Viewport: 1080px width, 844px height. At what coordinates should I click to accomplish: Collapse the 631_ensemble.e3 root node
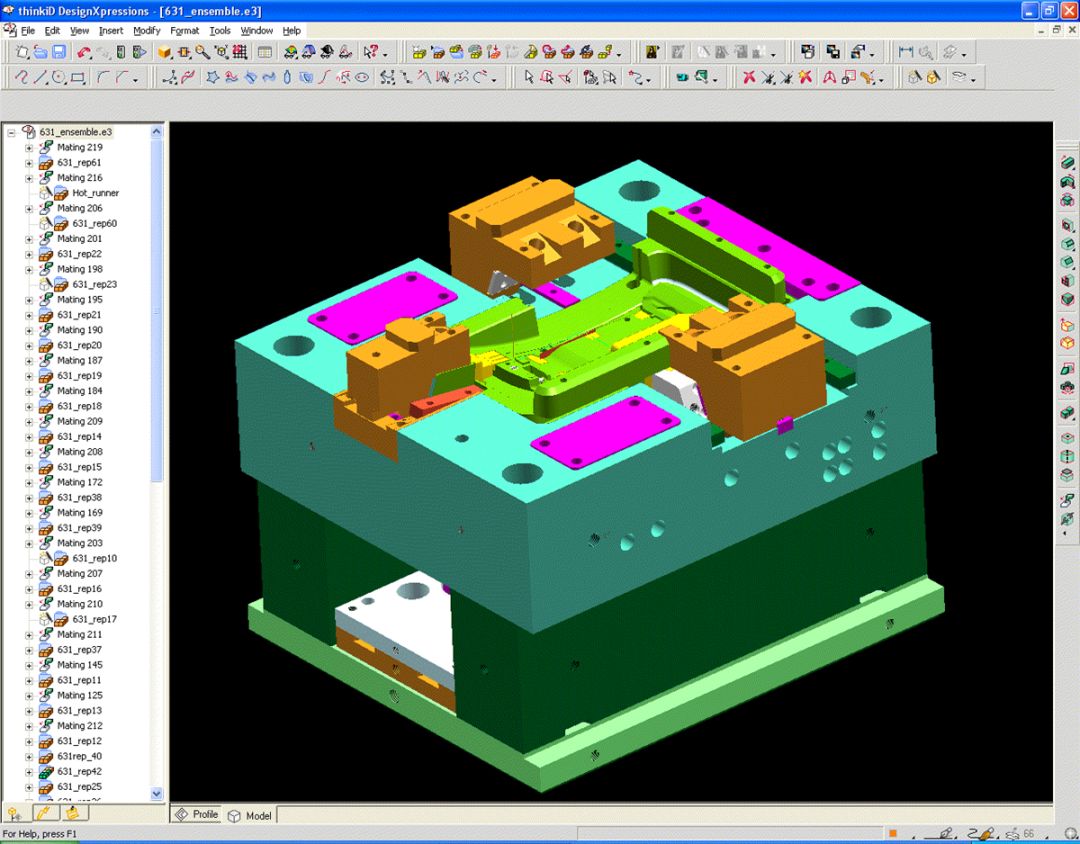point(11,132)
